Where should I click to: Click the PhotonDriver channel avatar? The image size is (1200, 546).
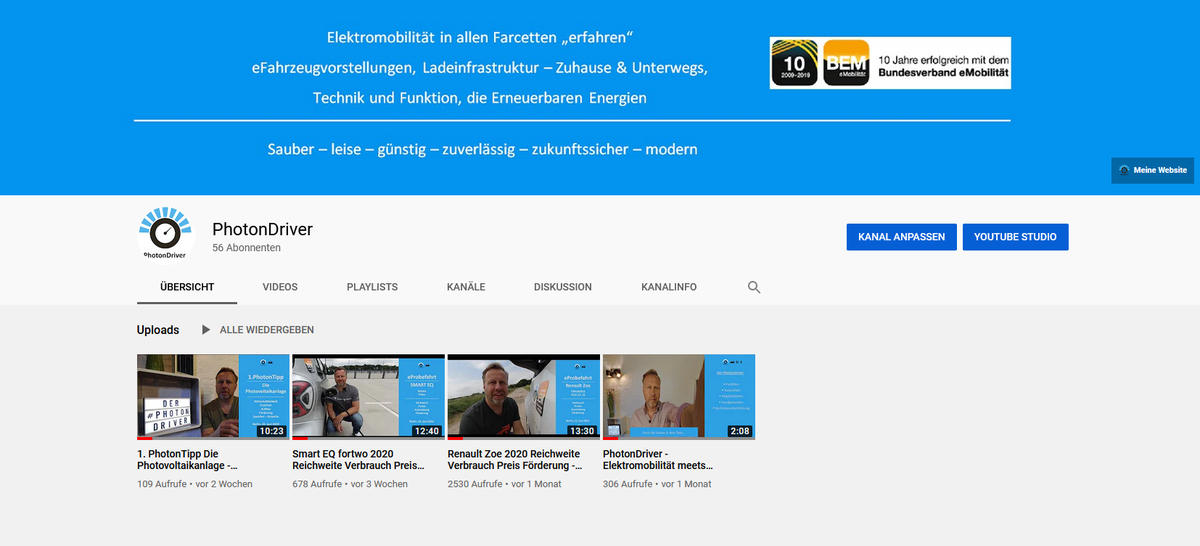click(166, 236)
